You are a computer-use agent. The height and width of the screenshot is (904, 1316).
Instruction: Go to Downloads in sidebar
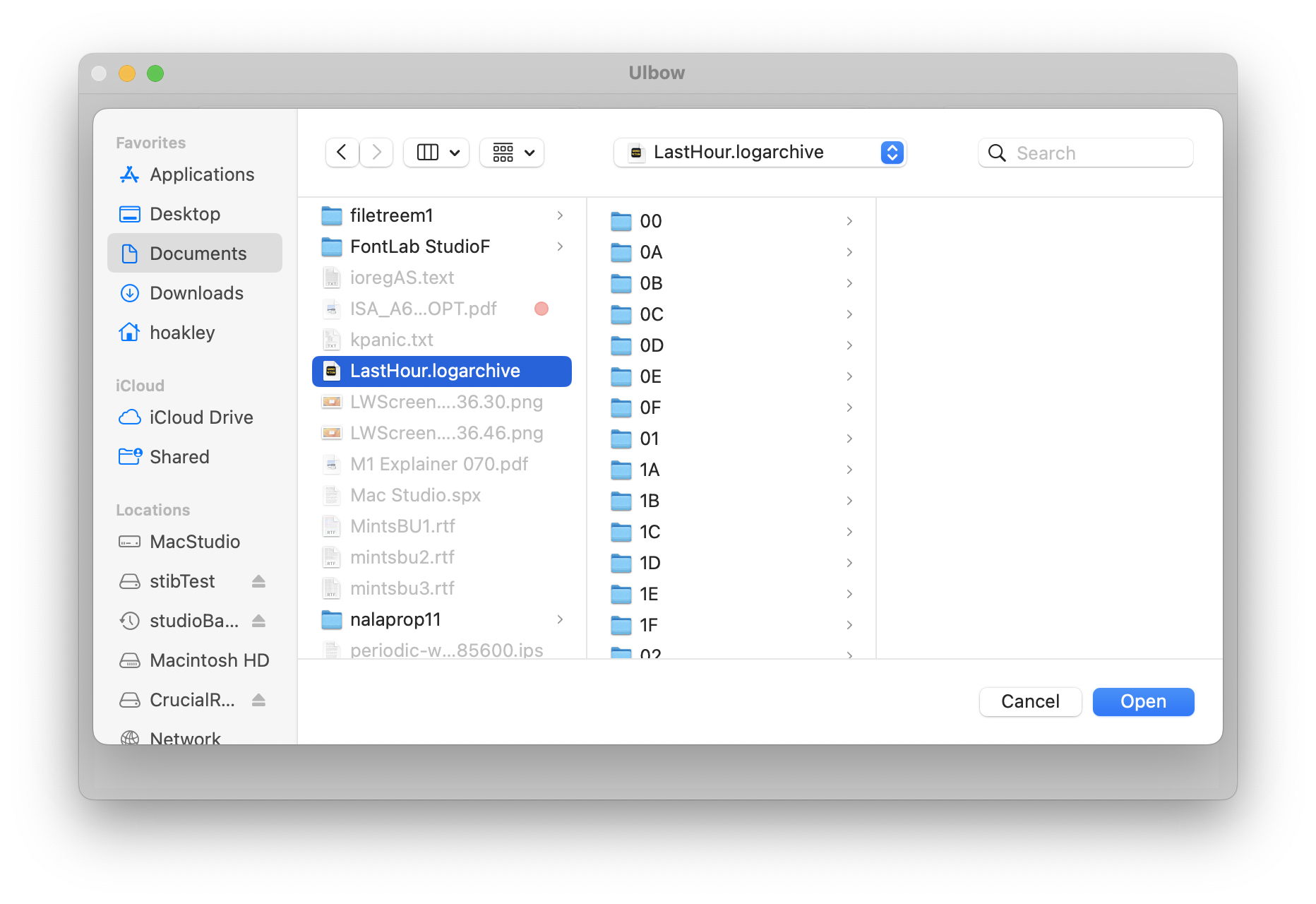click(x=196, y=293)
